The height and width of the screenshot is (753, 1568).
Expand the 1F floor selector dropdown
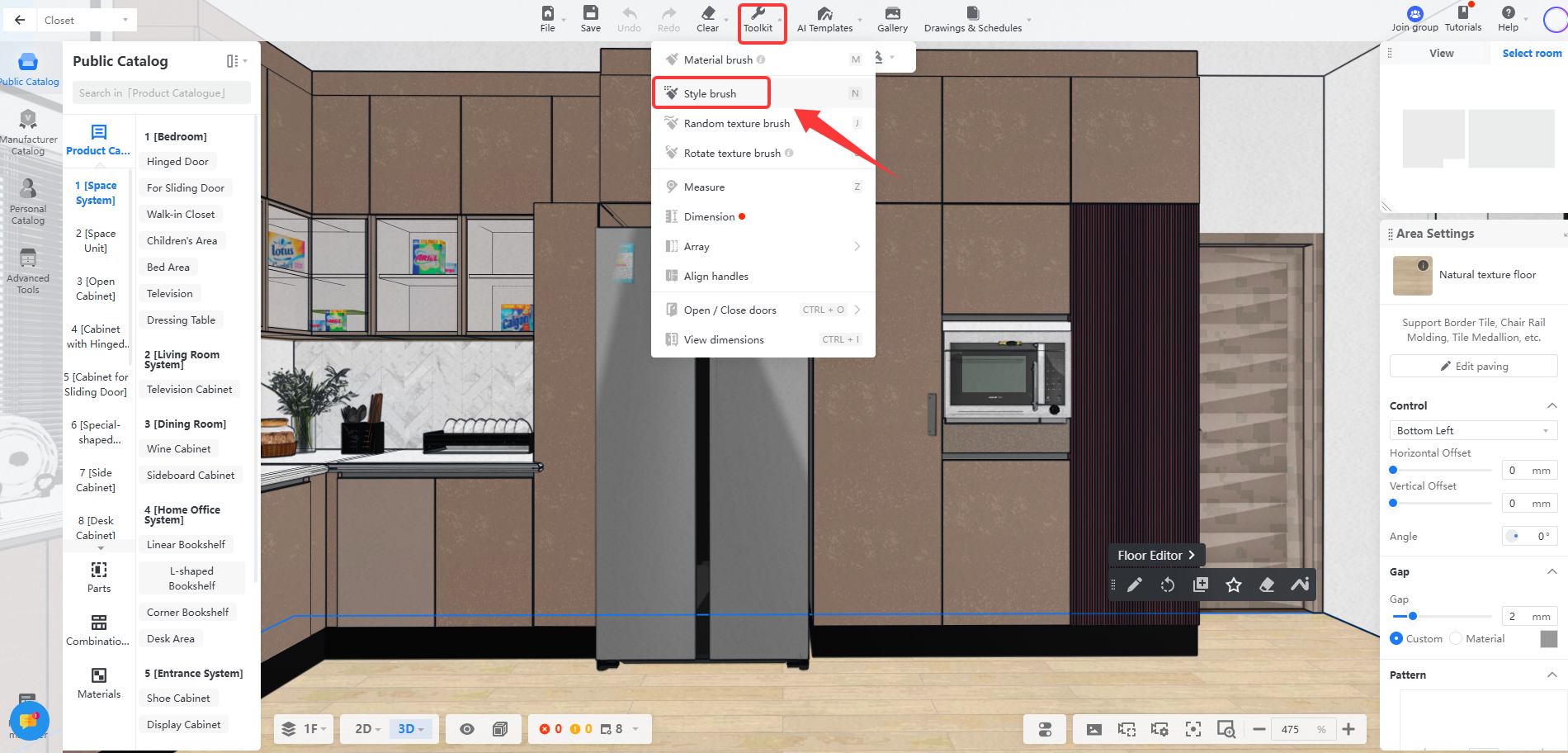pos(305,729)
